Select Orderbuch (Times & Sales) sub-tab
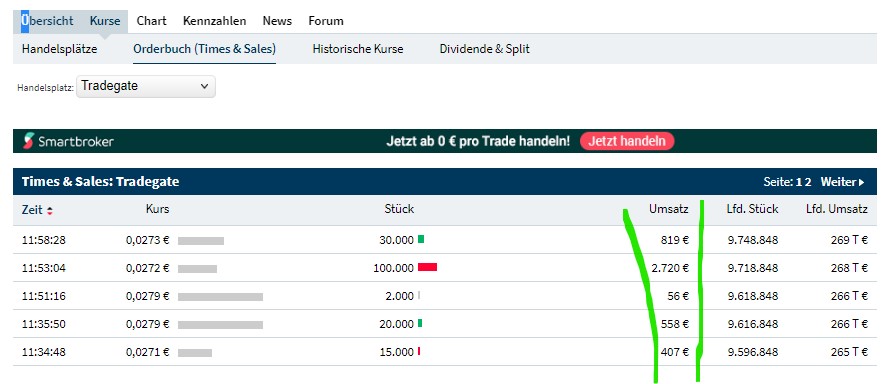Viewport: 890px width, 384px height. click(x=204, y=49)
